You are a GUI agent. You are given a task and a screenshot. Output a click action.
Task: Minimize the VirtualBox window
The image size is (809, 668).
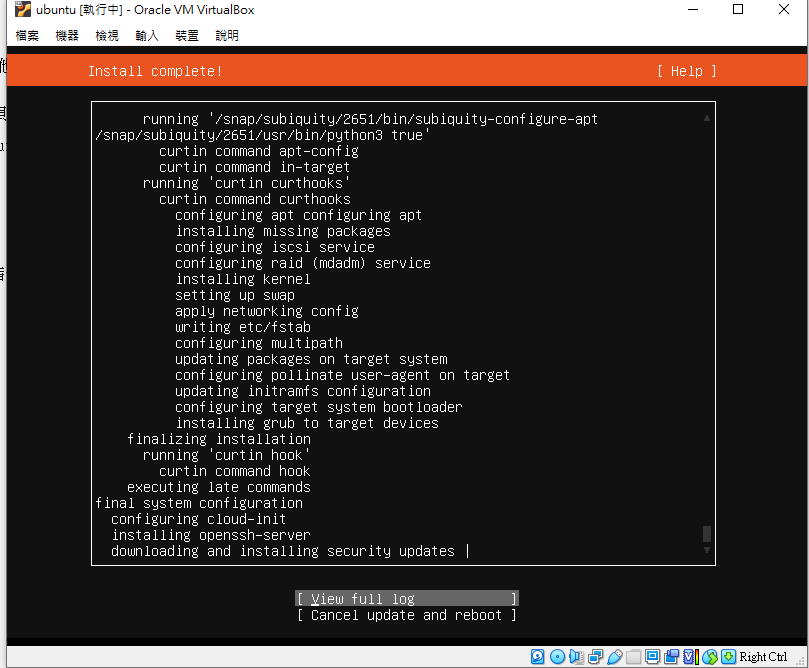[x=693, y=9]
